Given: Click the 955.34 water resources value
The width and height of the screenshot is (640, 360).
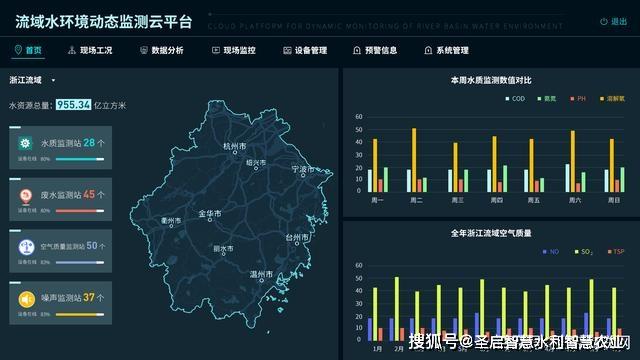Looking at the screenshot, I should pyautogui.click(x=73, y=105).
